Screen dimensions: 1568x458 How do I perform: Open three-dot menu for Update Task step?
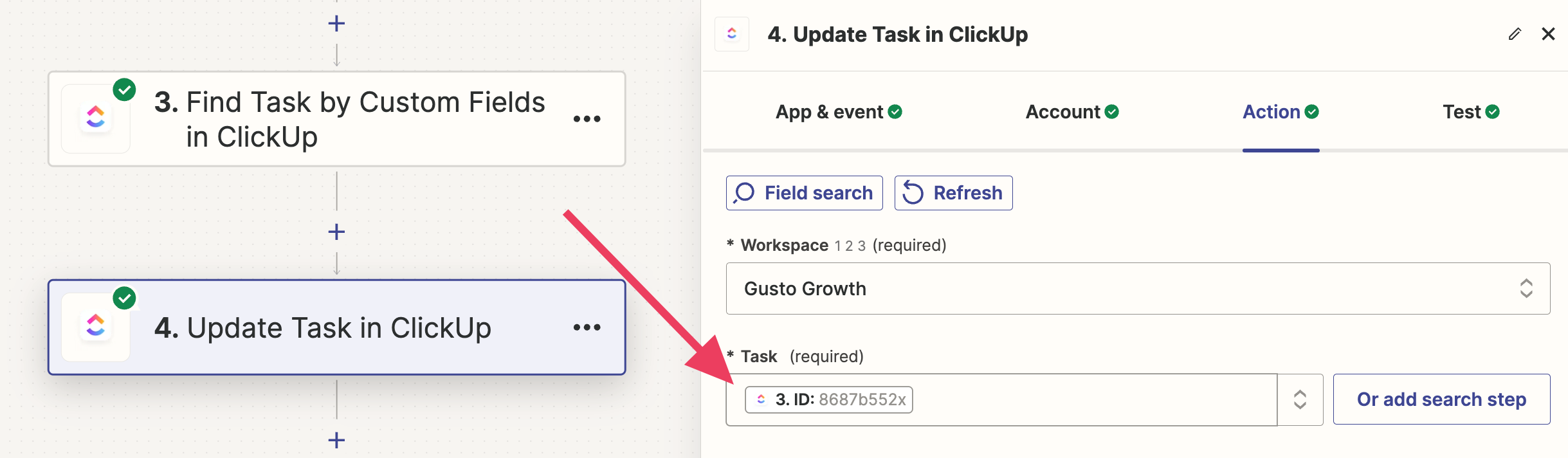[587, 327]
